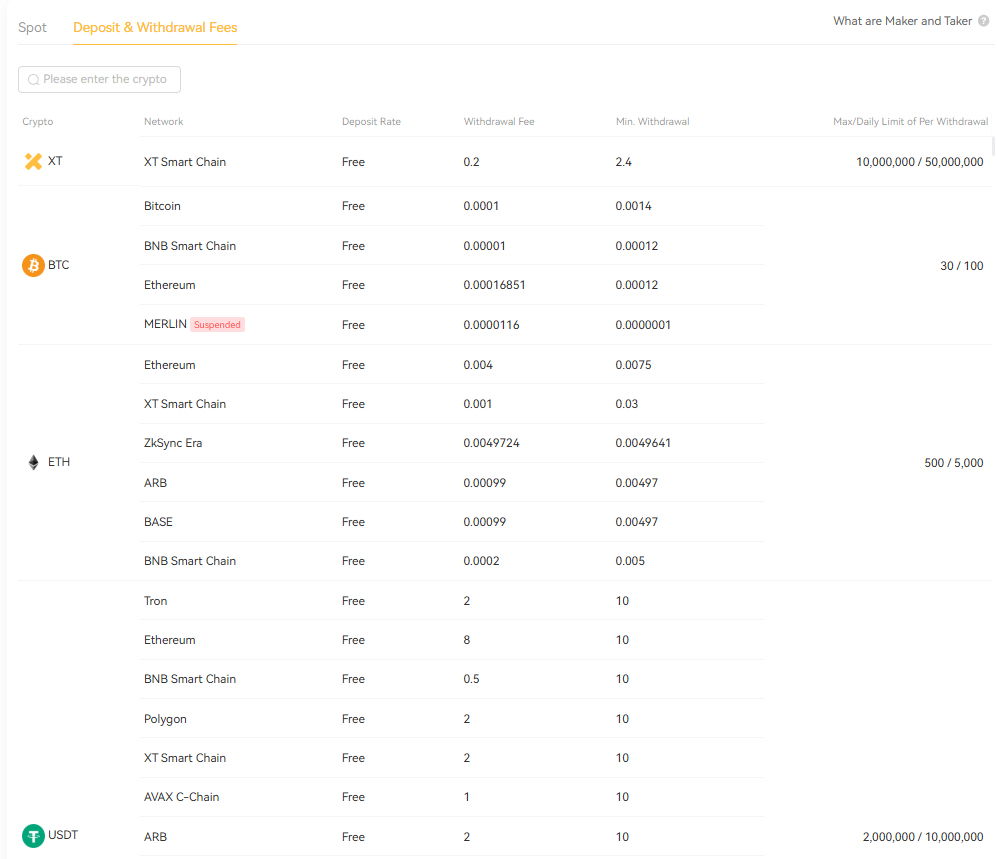Click min withdrawal value 0.0000001
The image size is (997, 859).
coord(643,325)
